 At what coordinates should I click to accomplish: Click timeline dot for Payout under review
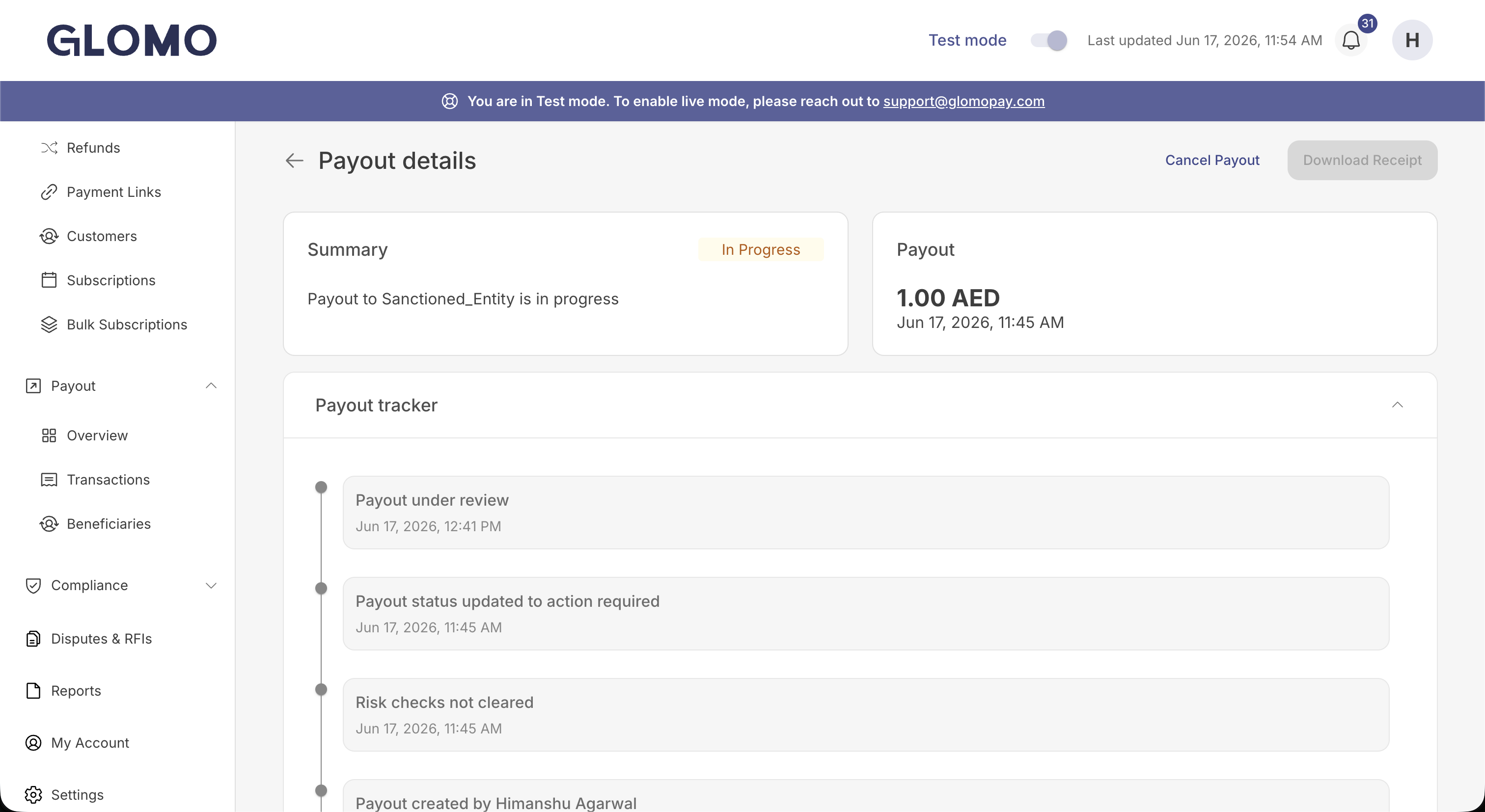point(321,487)
